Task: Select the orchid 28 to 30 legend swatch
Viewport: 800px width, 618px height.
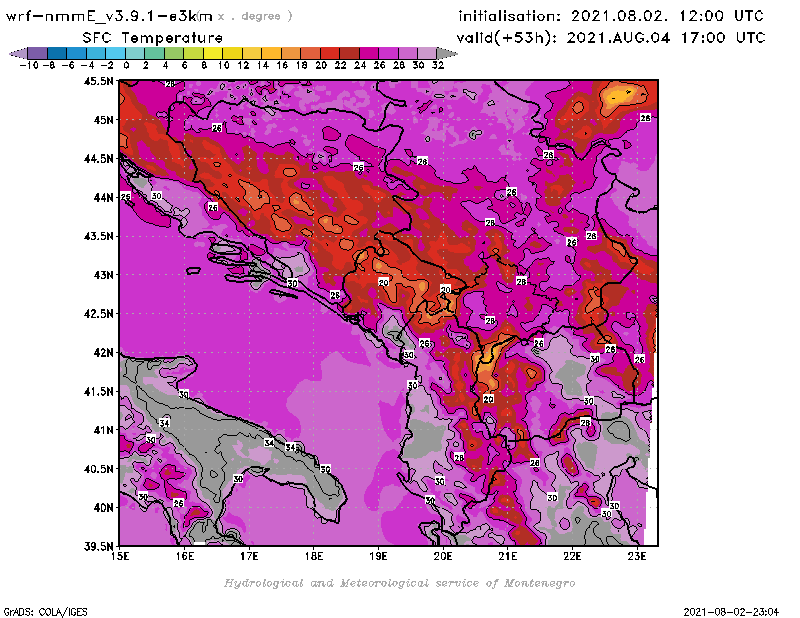Action: 408,53
